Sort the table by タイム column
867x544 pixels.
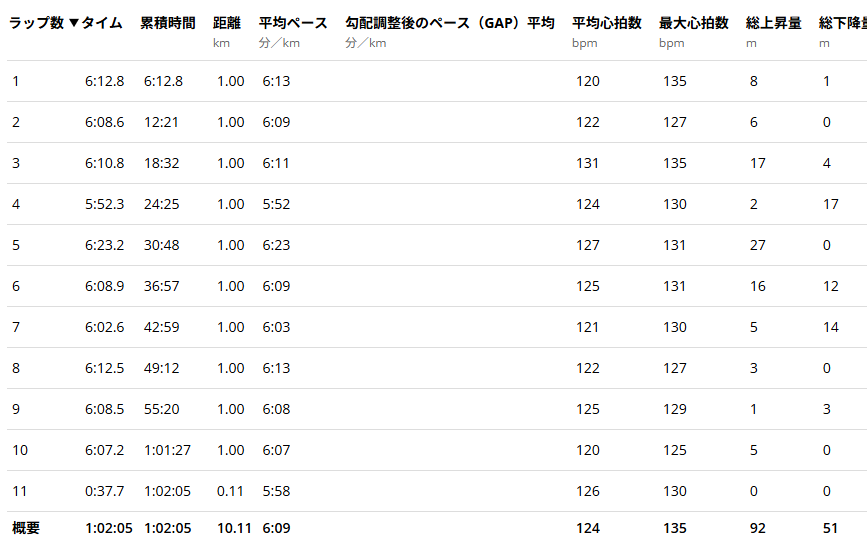[x=101, y=23]
